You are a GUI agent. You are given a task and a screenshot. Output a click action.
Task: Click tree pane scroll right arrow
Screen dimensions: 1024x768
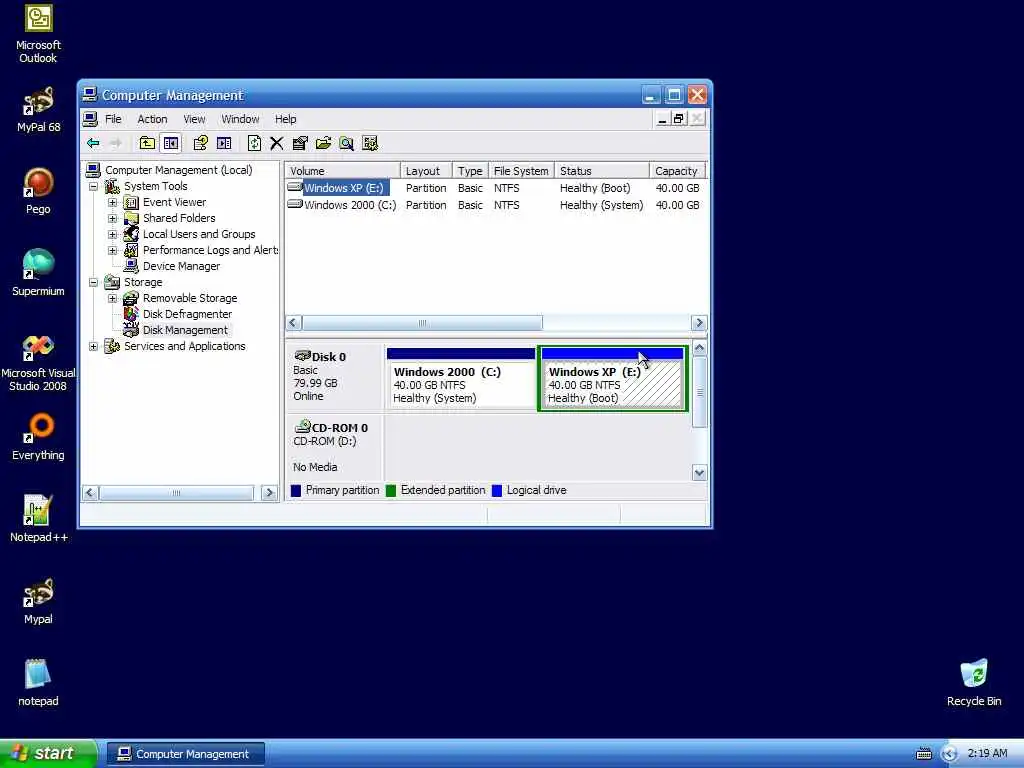pos(269,493)
